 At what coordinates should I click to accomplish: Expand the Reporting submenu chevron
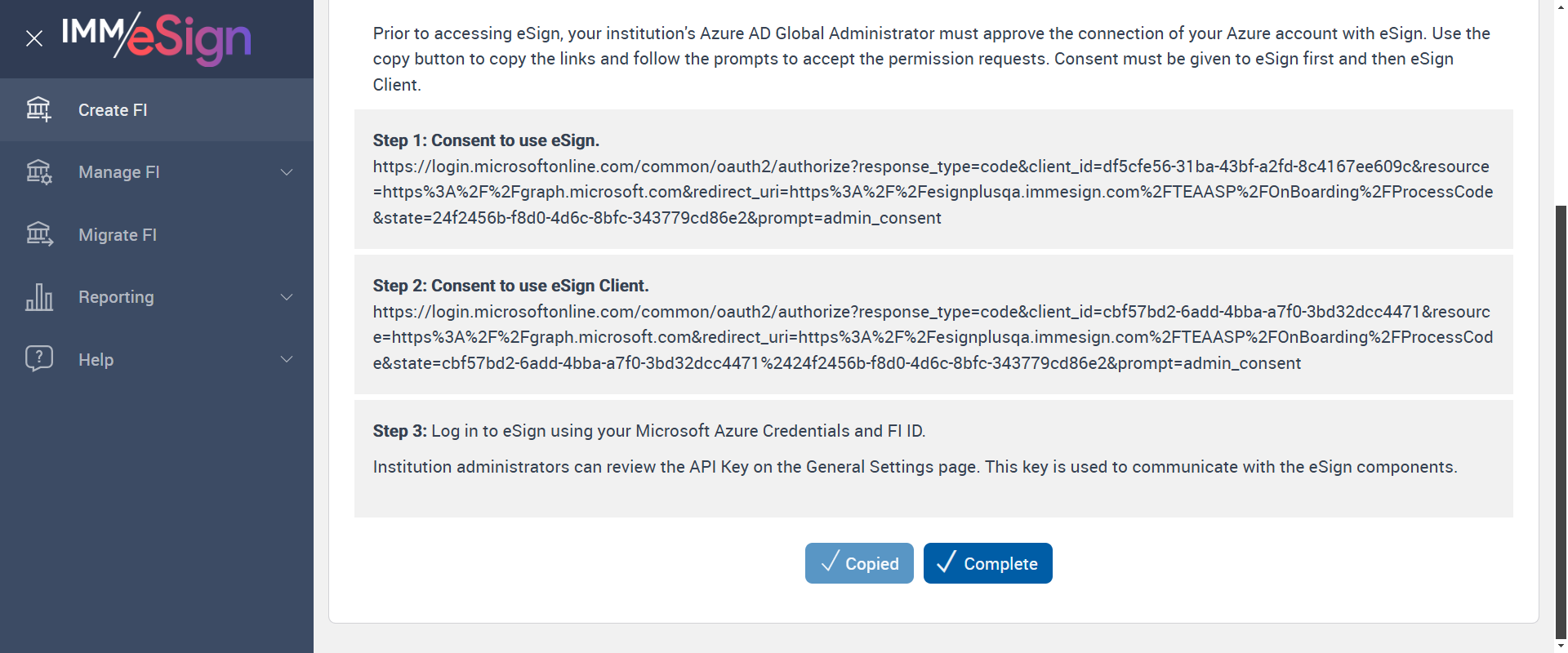point(287,297)
